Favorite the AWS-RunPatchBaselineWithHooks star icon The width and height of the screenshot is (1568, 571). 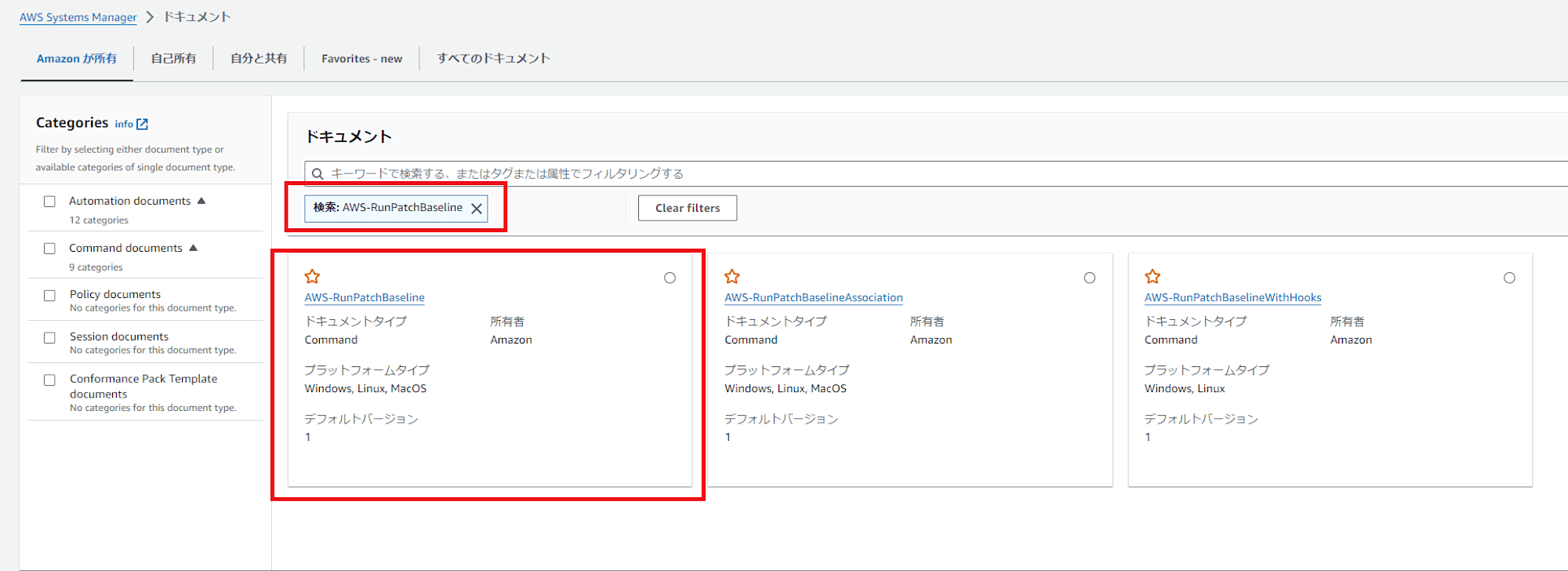tap(1152, 276)
